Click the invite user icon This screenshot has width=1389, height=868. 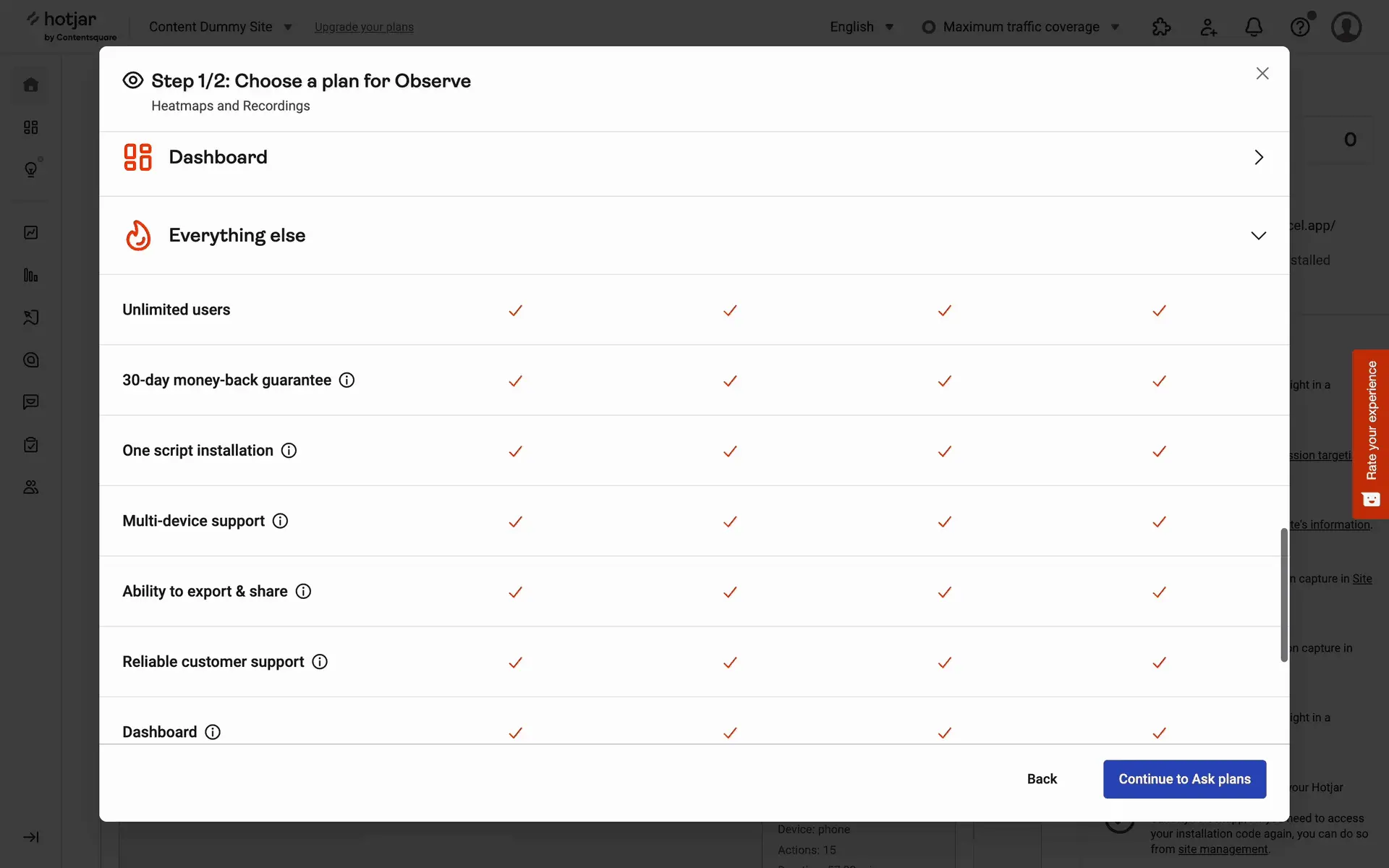point(1208,27)
